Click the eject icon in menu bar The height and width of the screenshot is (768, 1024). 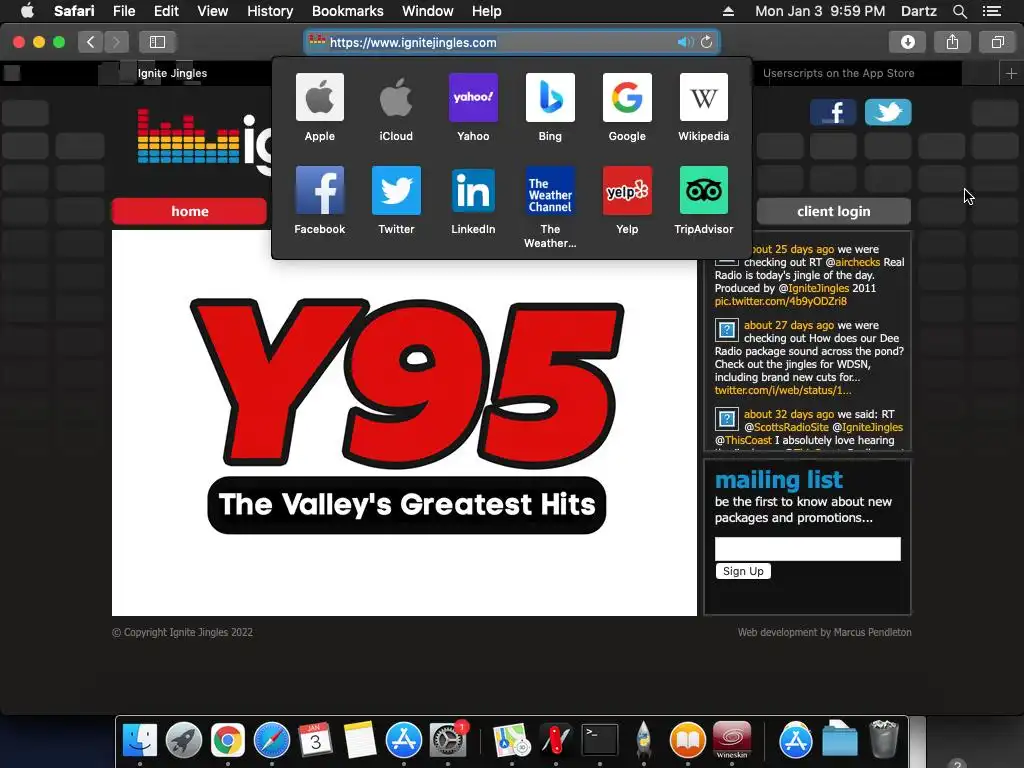[728, 11]
